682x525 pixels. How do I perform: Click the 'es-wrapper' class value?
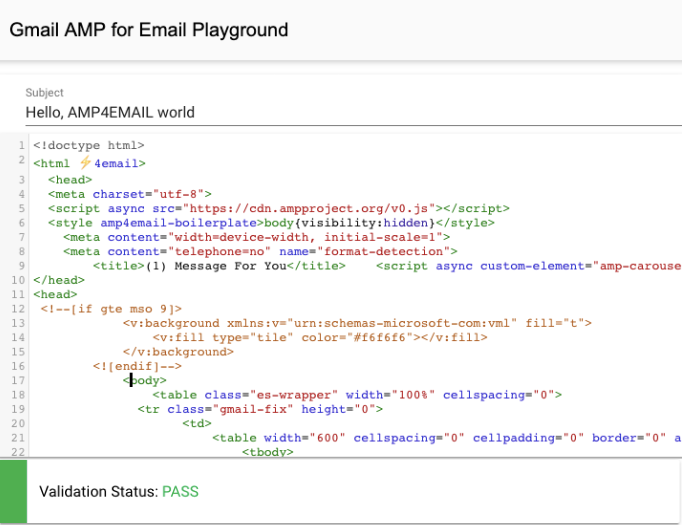click(x=294, y=395)
